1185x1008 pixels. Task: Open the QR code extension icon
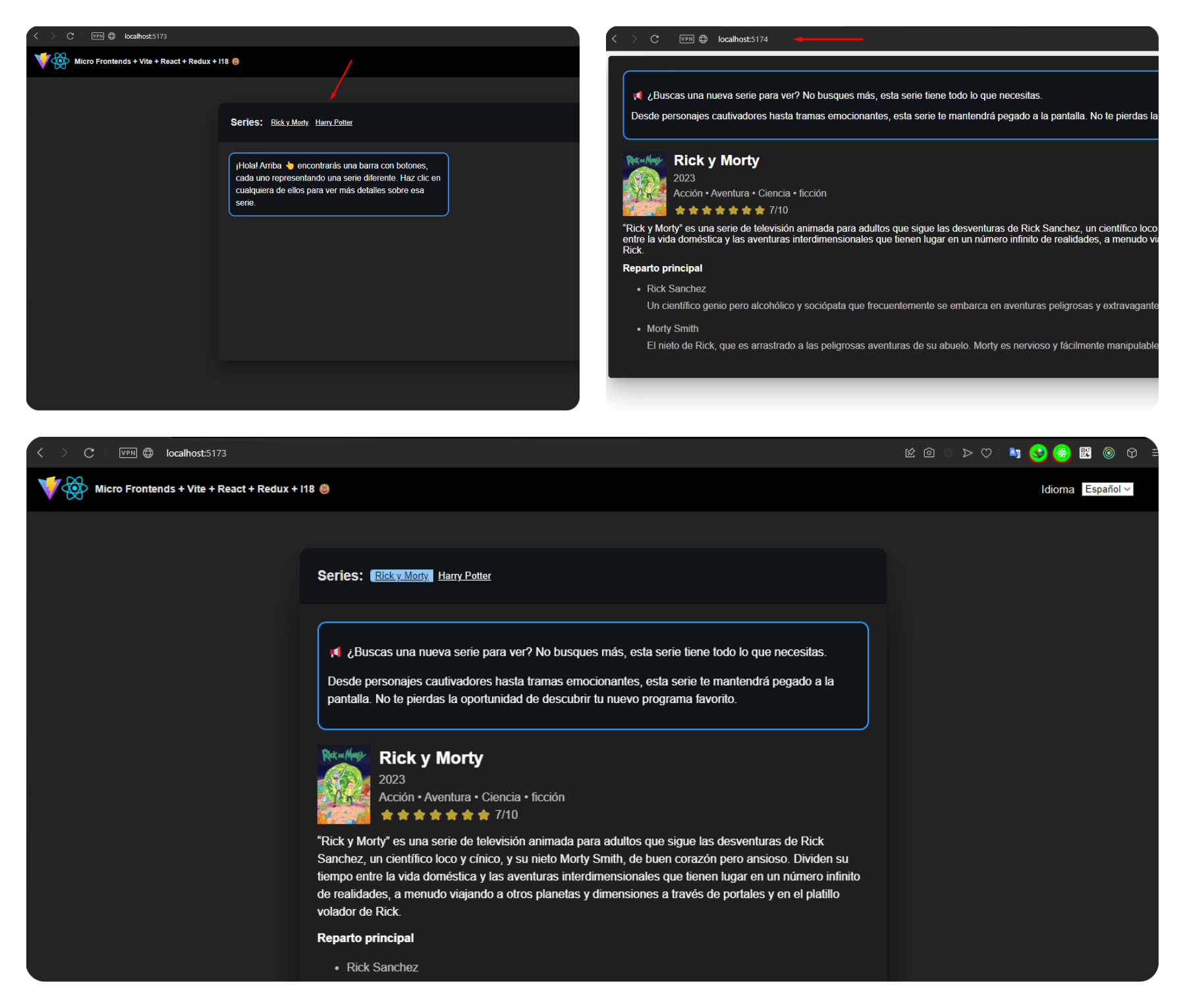pyautogui.click(x=1086, y=453)
